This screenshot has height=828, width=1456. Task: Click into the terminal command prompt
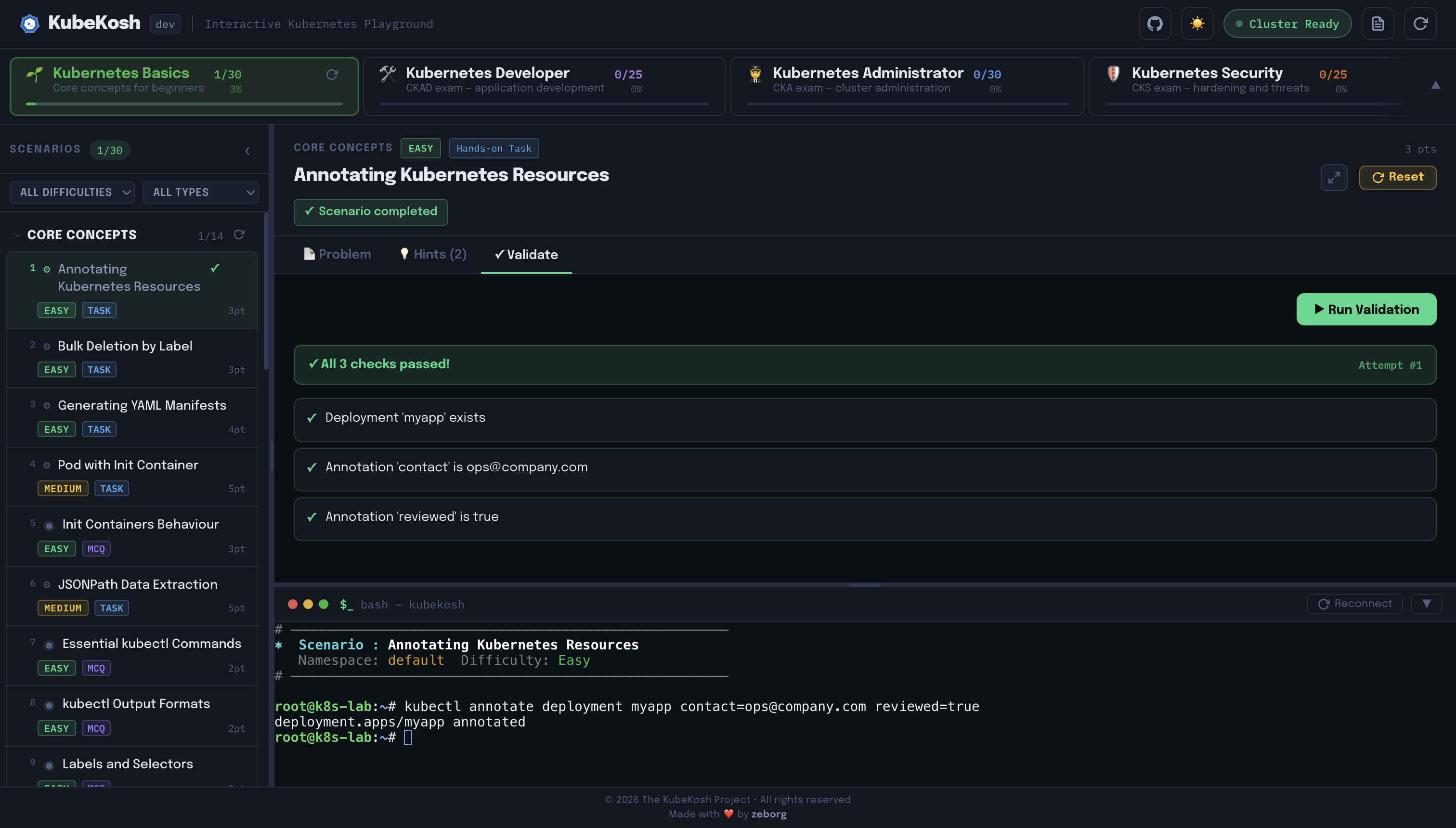(408, 737)
